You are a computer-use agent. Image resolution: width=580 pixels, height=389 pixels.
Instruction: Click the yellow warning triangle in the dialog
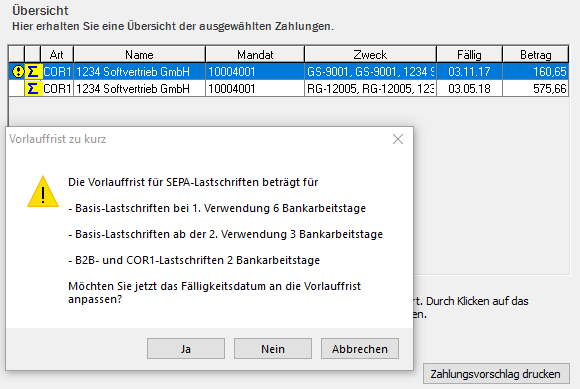pos(43,192)
